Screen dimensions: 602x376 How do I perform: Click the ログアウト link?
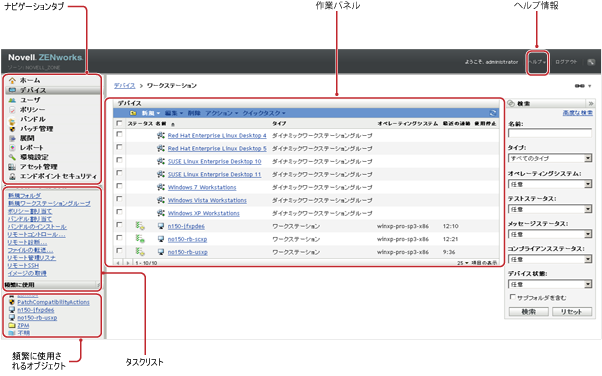click(566, 62)
